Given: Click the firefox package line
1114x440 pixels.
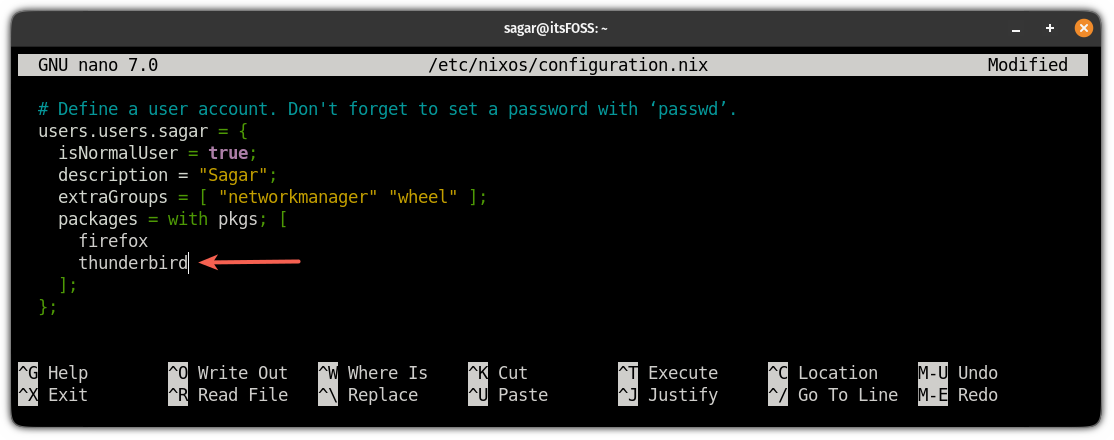Looking at the screenshot, I should pos(113,241).
